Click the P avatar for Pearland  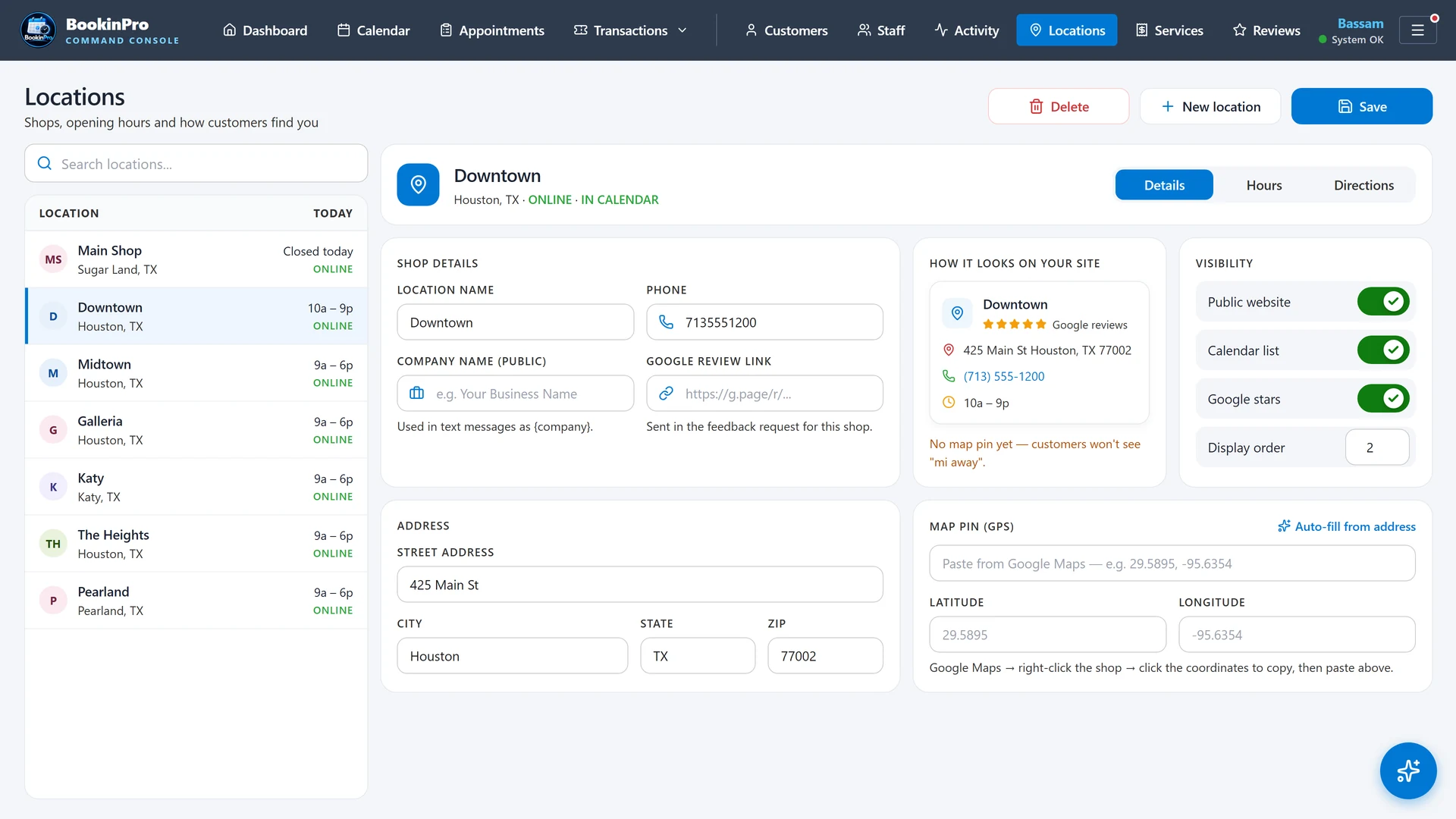click(53, 601)
